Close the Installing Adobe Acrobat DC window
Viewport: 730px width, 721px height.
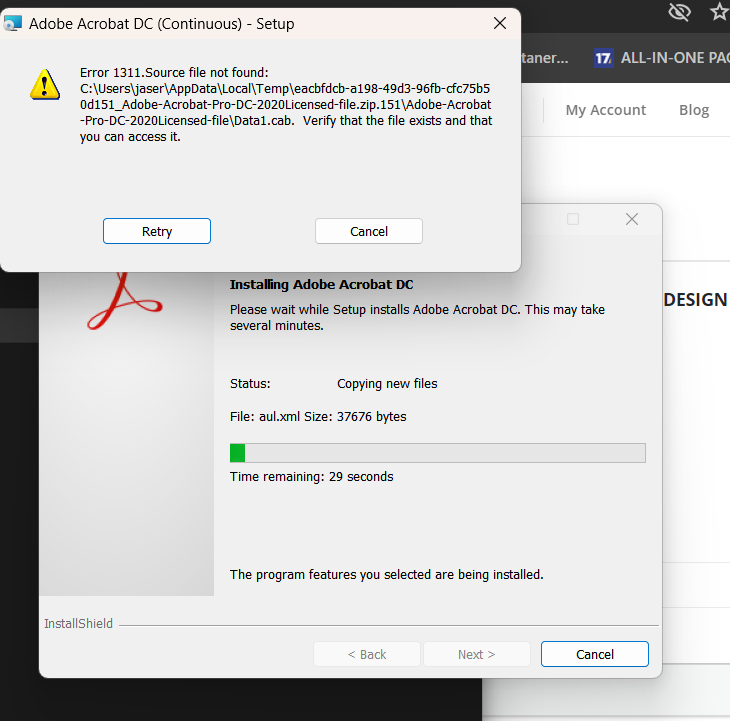click(x=631, y=219)
